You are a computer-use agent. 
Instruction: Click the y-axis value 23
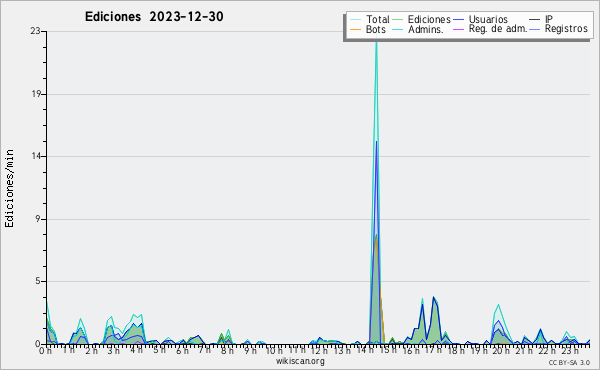pyautogui.click(x=36, y=31)
